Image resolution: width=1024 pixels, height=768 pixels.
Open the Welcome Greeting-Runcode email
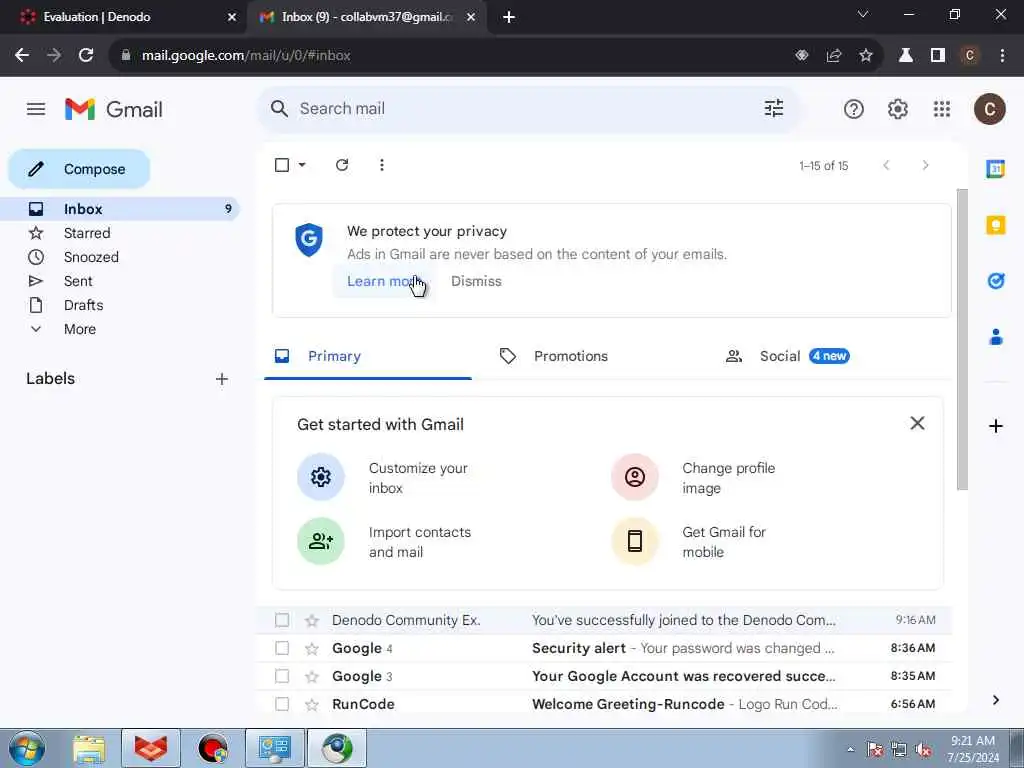pos(603,704)
